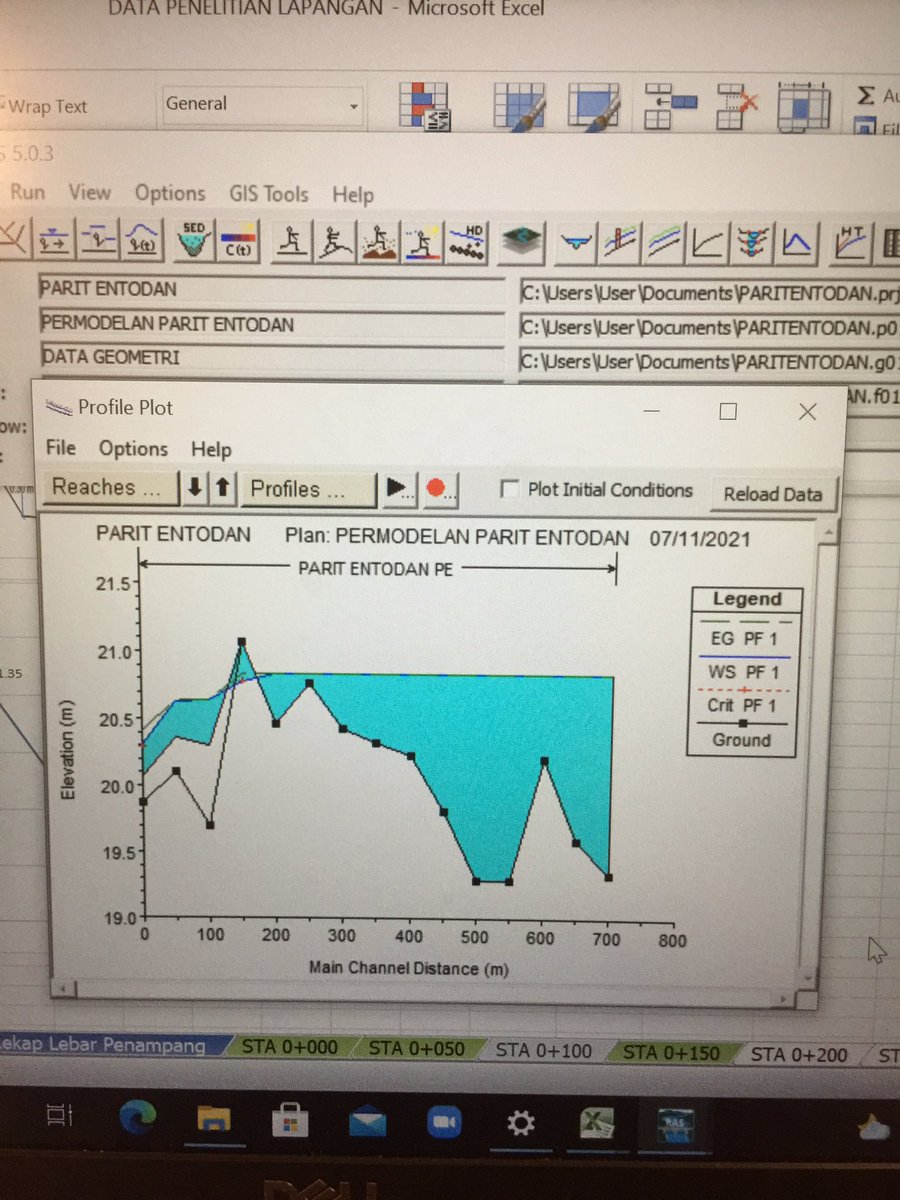Click the Profiles ... button
Image resolution: width=900 pixels, height=1200 pixels.
click(307, 488)
